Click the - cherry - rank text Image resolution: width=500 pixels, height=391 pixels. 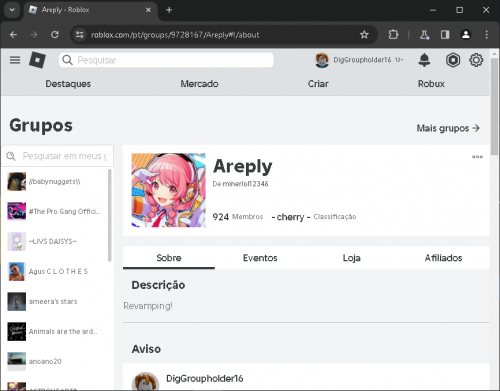click(291, 217)
